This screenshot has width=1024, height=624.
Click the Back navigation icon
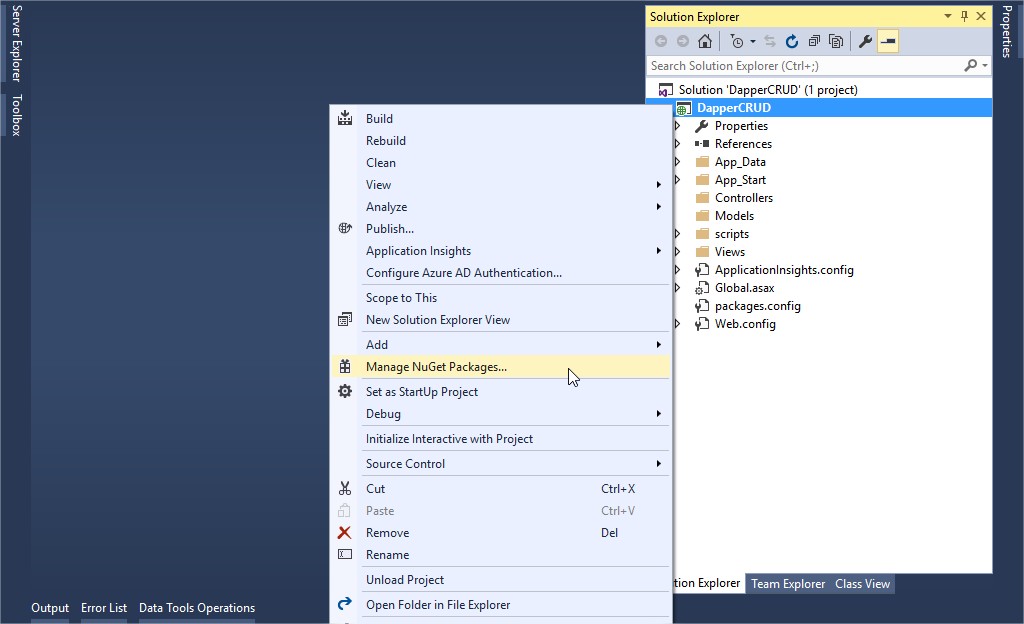point(661,41)
